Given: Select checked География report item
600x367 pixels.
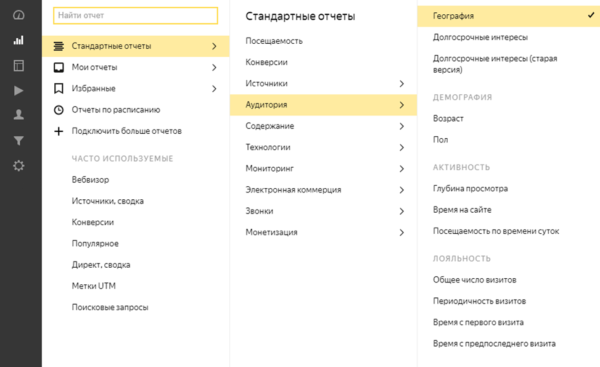Looking at the screenshot, I should (x=509, y=16).
